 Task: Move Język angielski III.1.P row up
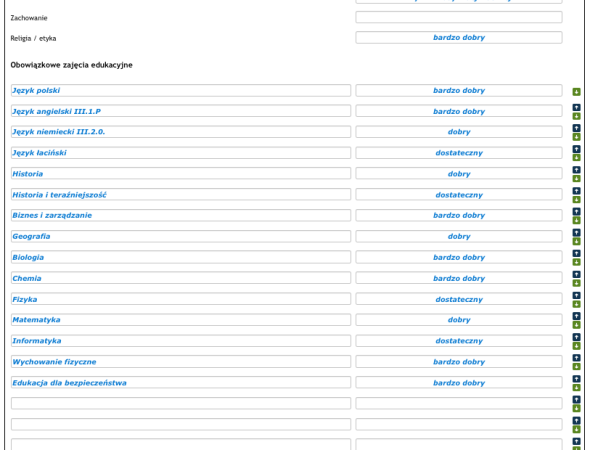576,108
